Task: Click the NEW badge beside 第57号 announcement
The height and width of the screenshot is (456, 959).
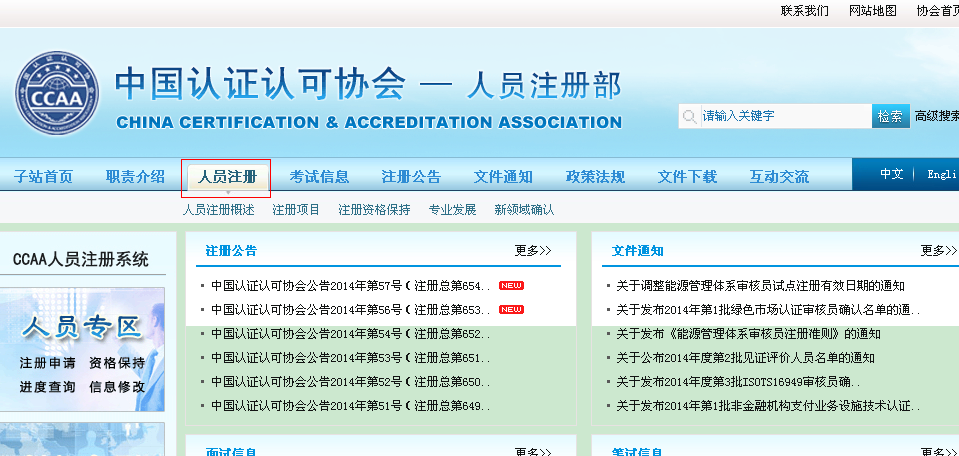Action: point(511,285)
